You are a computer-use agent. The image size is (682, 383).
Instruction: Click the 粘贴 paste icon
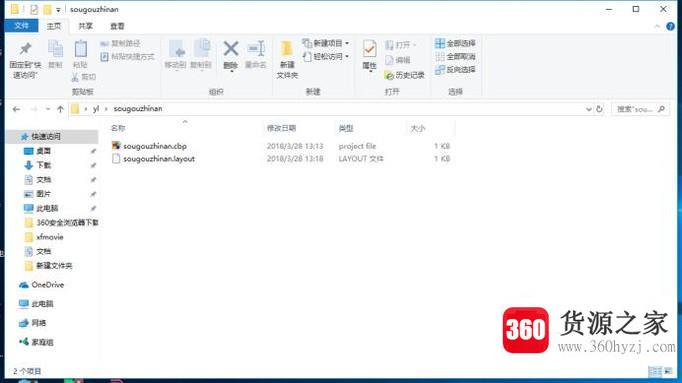point(80,49)
